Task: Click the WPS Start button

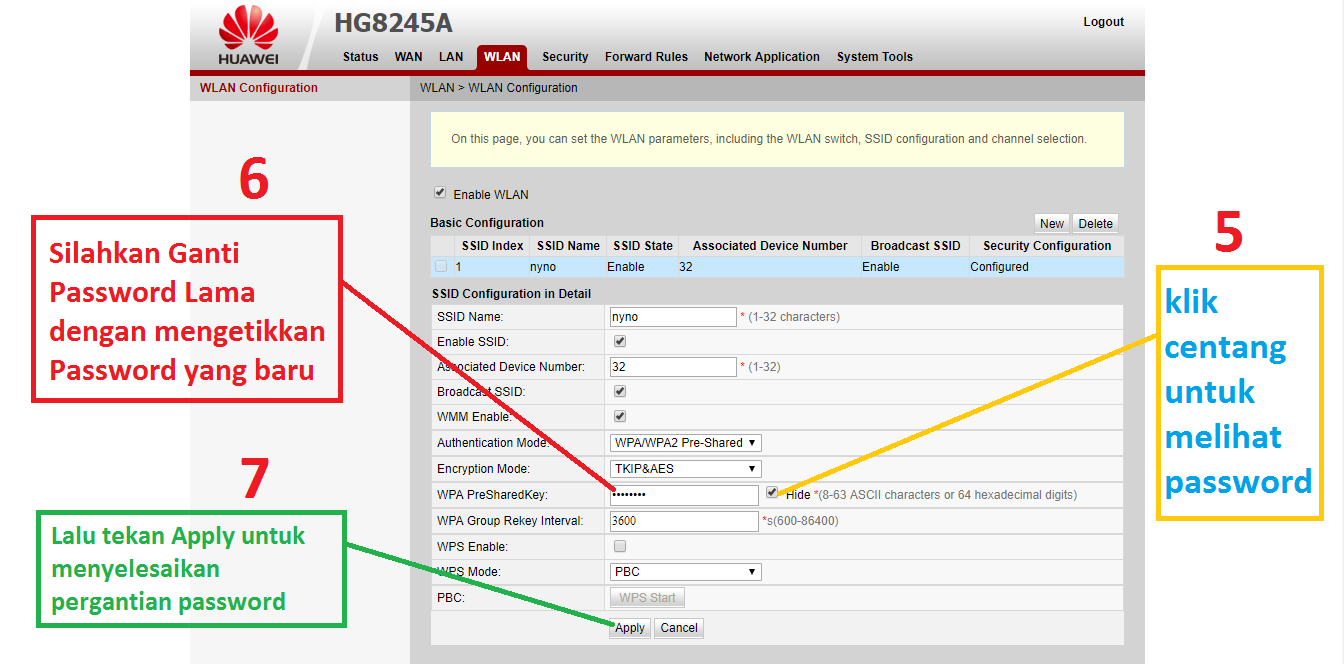Action: (x=647, y=598)
